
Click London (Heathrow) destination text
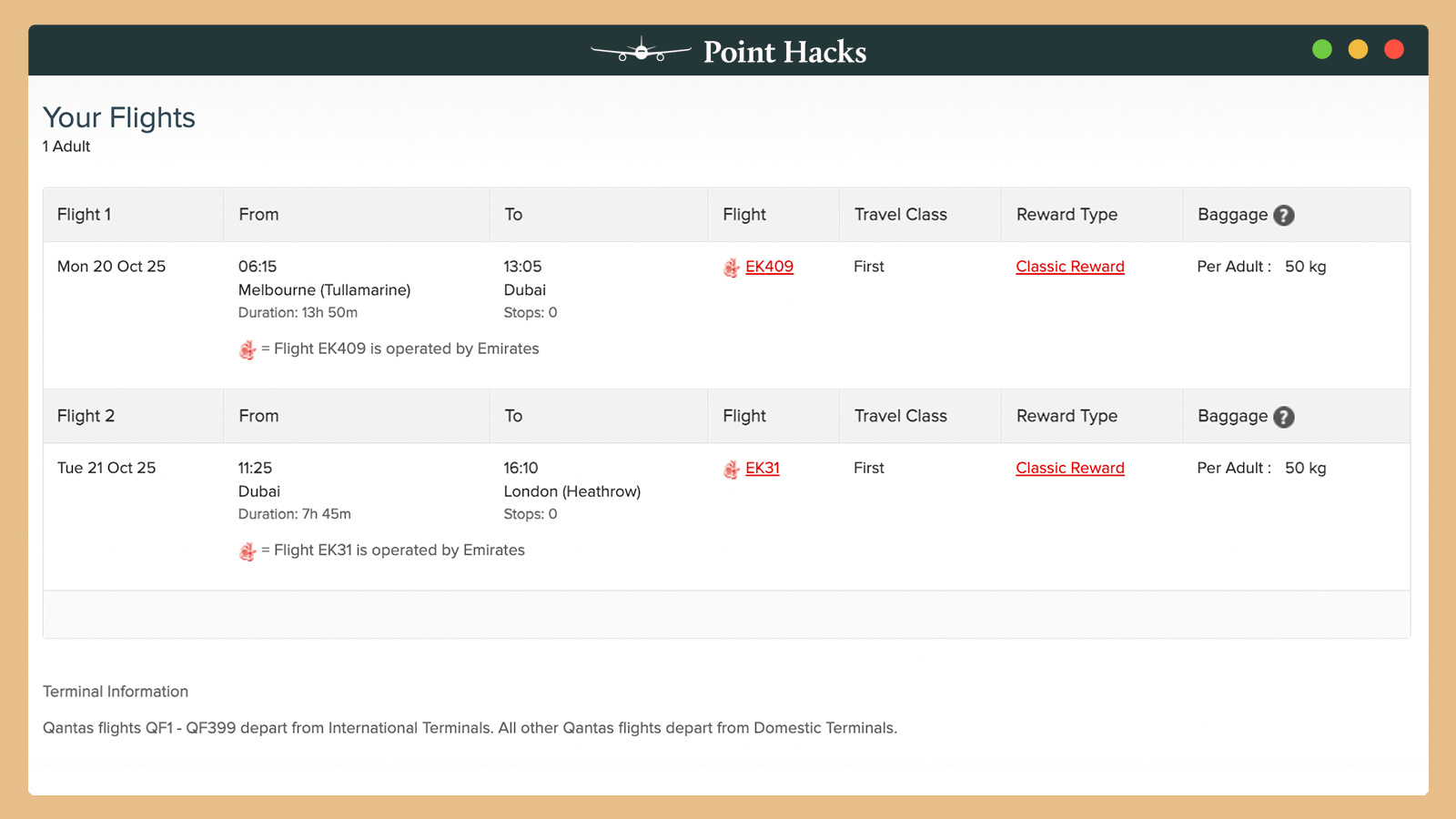pos(572,491)
